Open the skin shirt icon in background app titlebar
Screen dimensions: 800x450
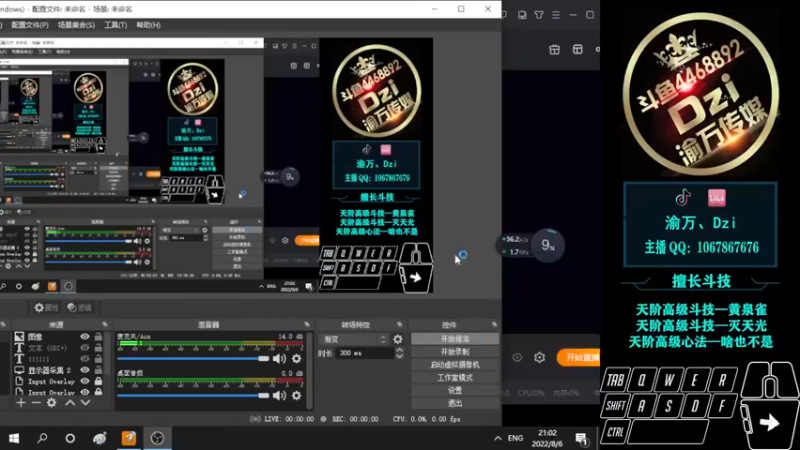[539, 15]
